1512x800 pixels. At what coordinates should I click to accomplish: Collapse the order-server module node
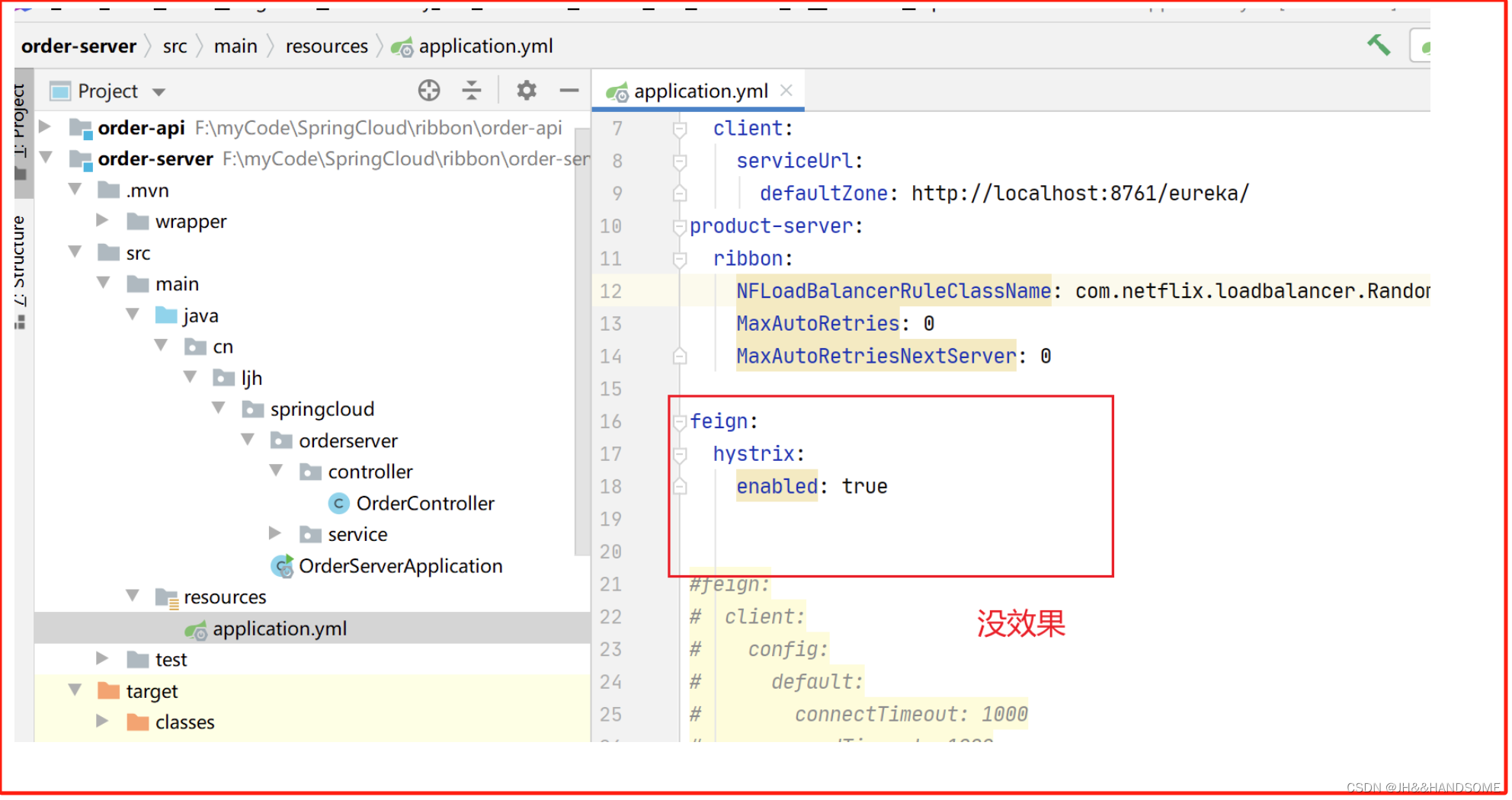[45, 158]
